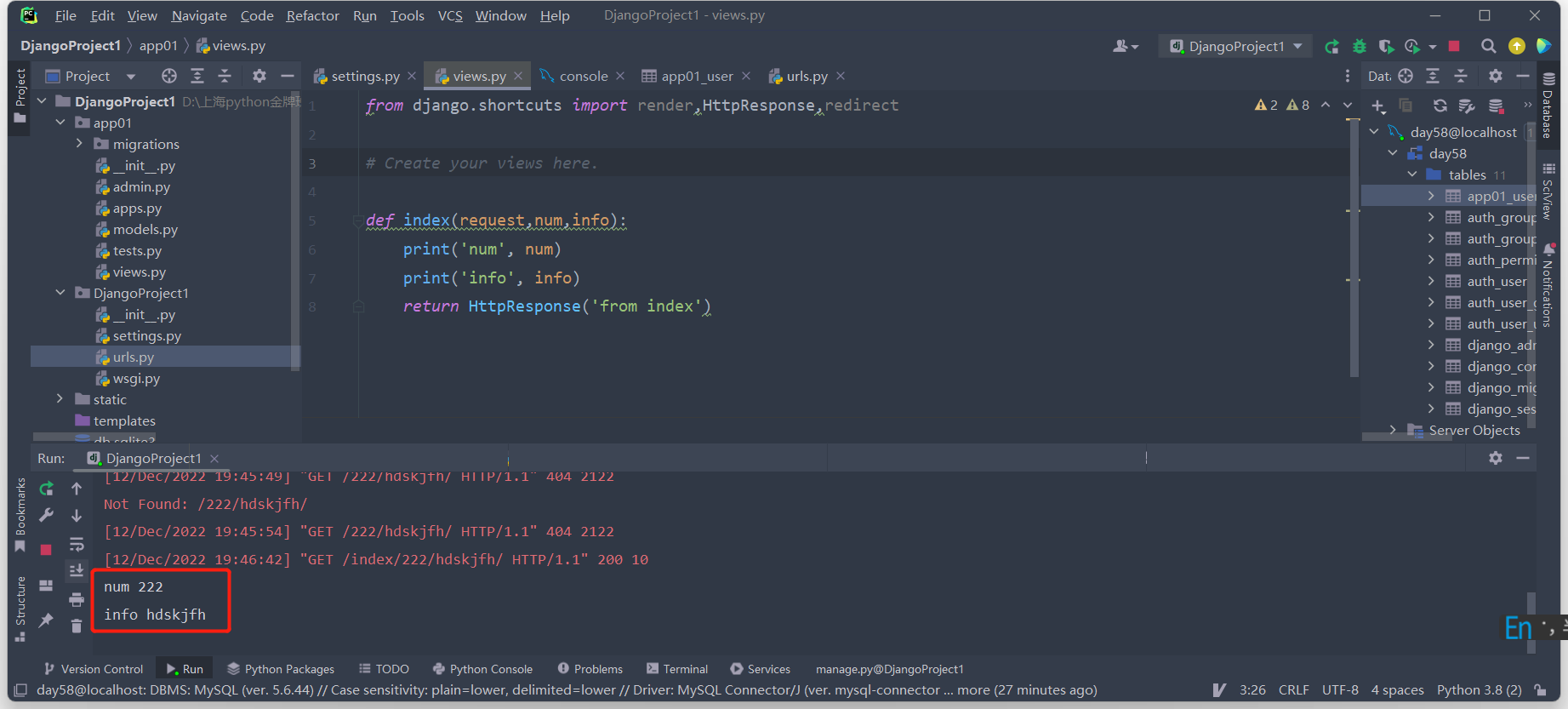Jump to next highlighted error arrow
This screenshot has width=1568, height=709.
(1348, 105)
